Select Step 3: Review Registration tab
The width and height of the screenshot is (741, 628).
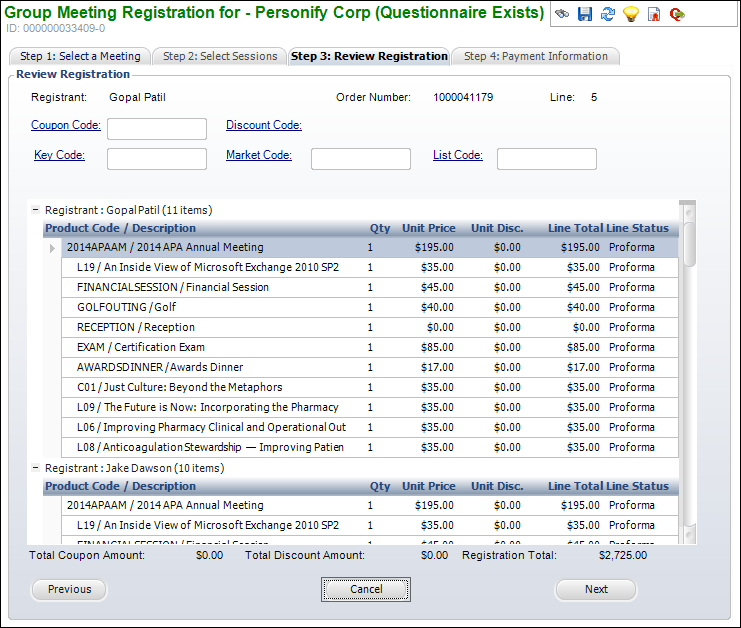point(369,56)
